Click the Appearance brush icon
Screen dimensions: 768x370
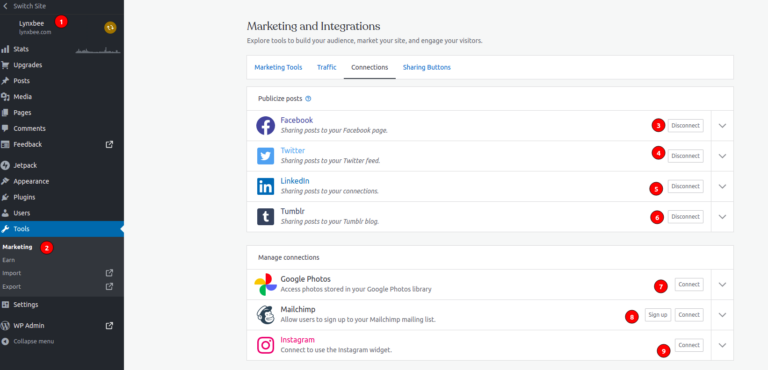(5, 181)
